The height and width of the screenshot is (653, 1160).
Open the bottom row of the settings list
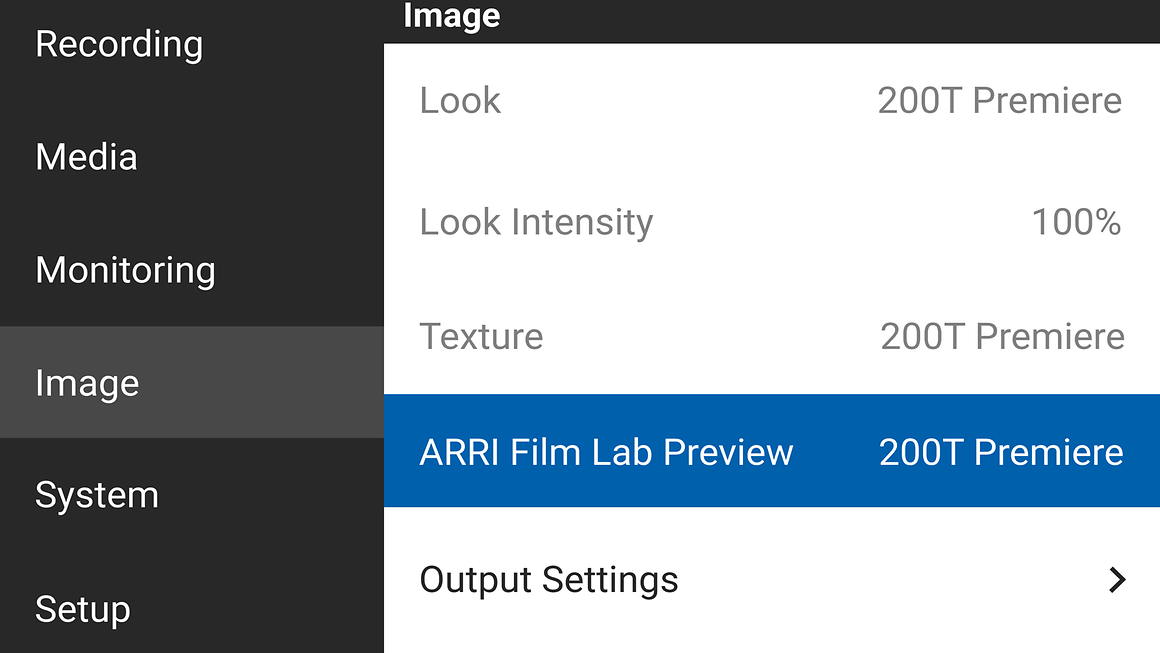pos(770,580)
